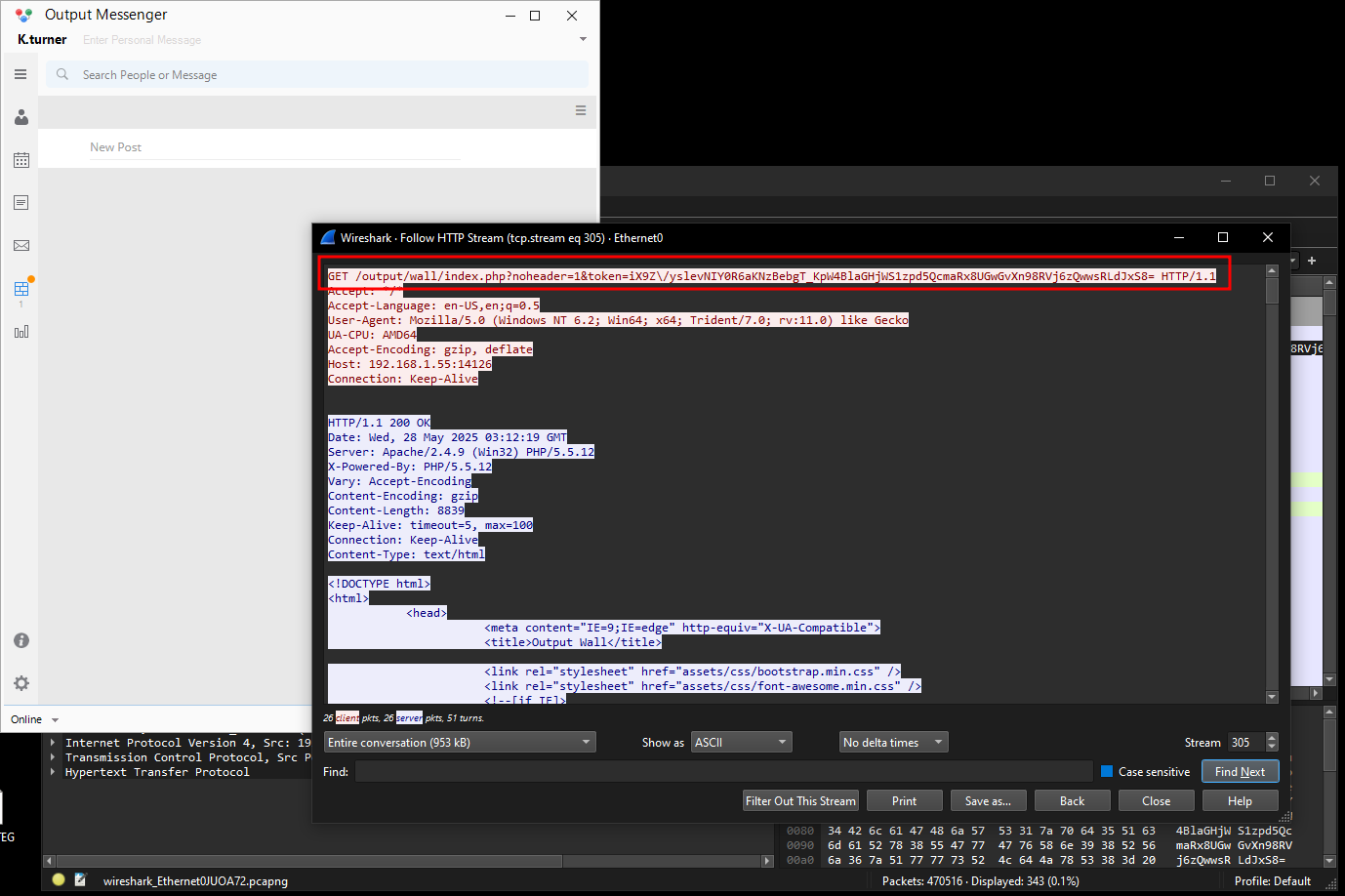The height and width of the screenshot is (896, 1345).
Task: Toggle Case sensitive checkbox
Action: 1107,771
